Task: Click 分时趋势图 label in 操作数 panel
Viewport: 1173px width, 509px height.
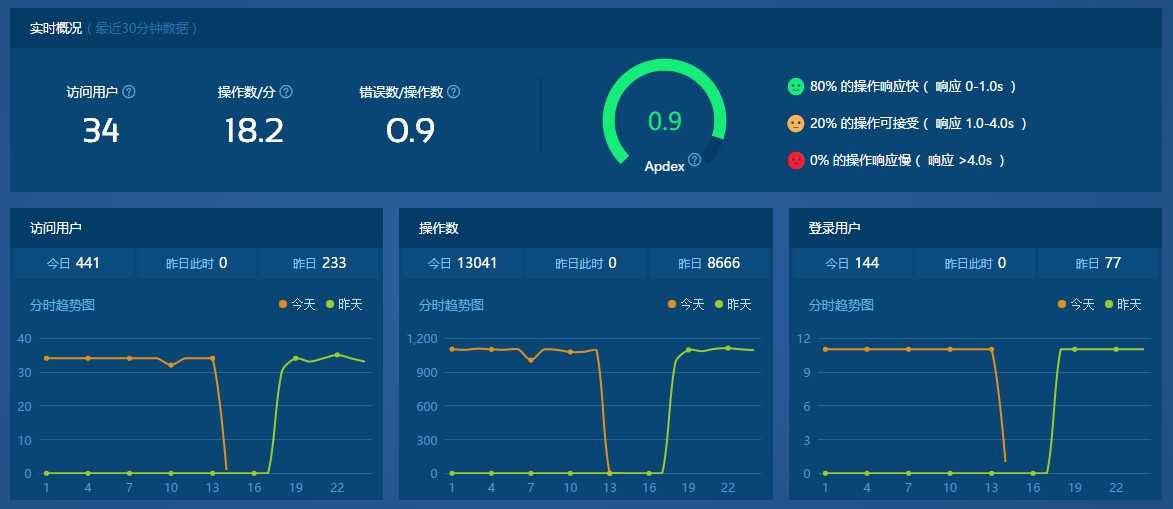Action: pyautogui.click(x=451, y=305)
